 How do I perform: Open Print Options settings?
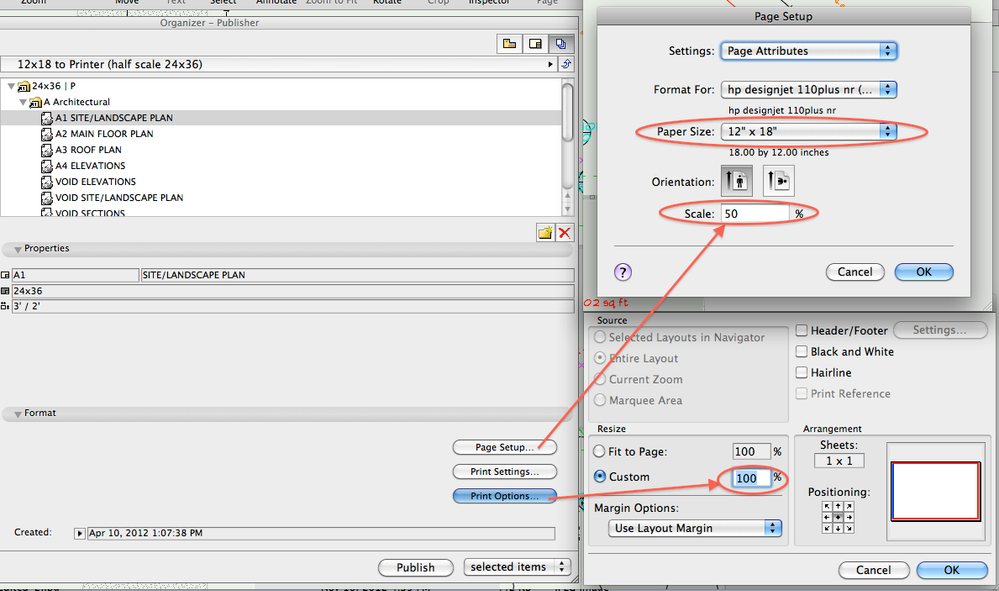[x=505, y=495]
